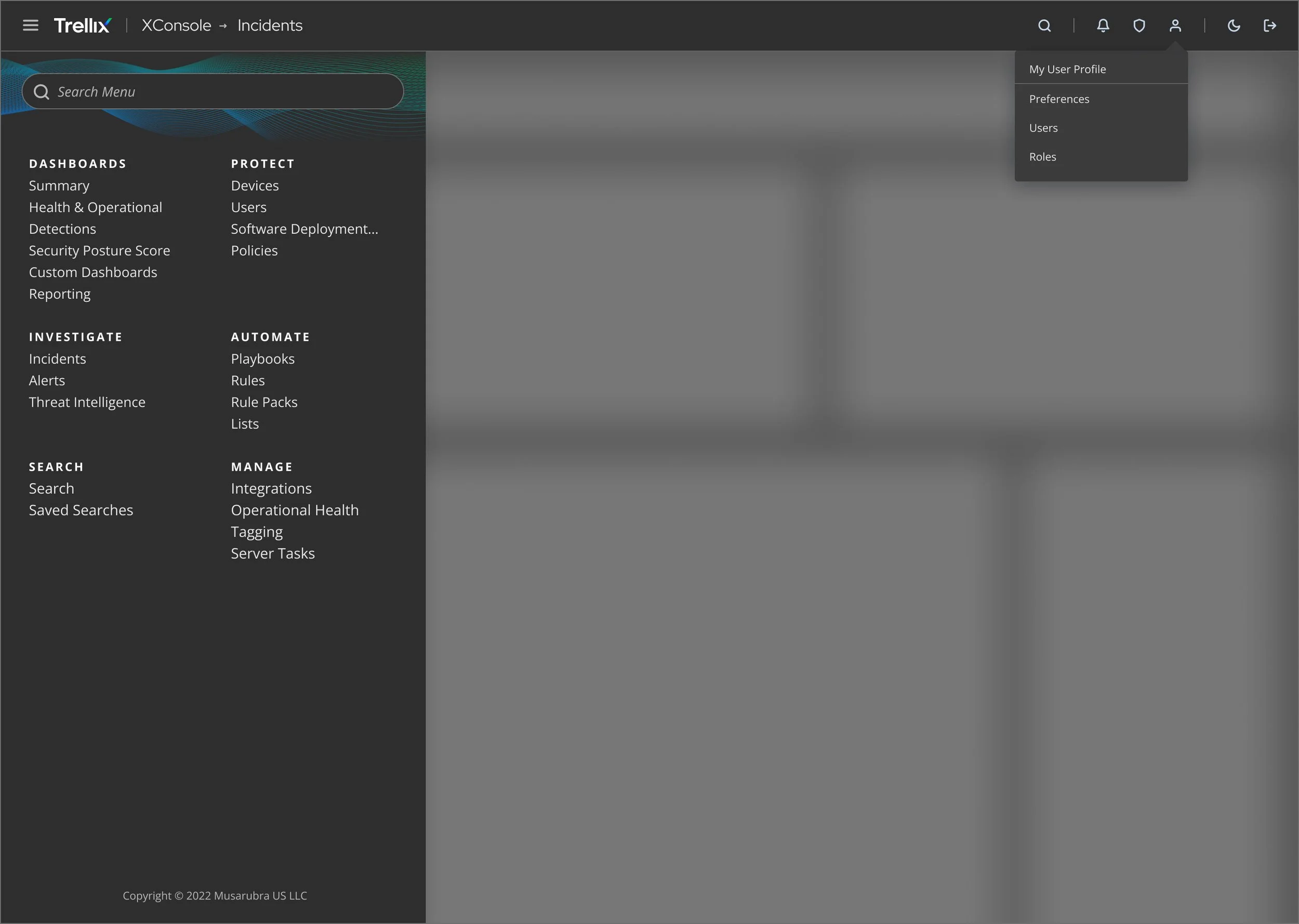The image size is (1299, 924).
Task: Open My User Profile menu entry
Action: [x=1067, y=70]
